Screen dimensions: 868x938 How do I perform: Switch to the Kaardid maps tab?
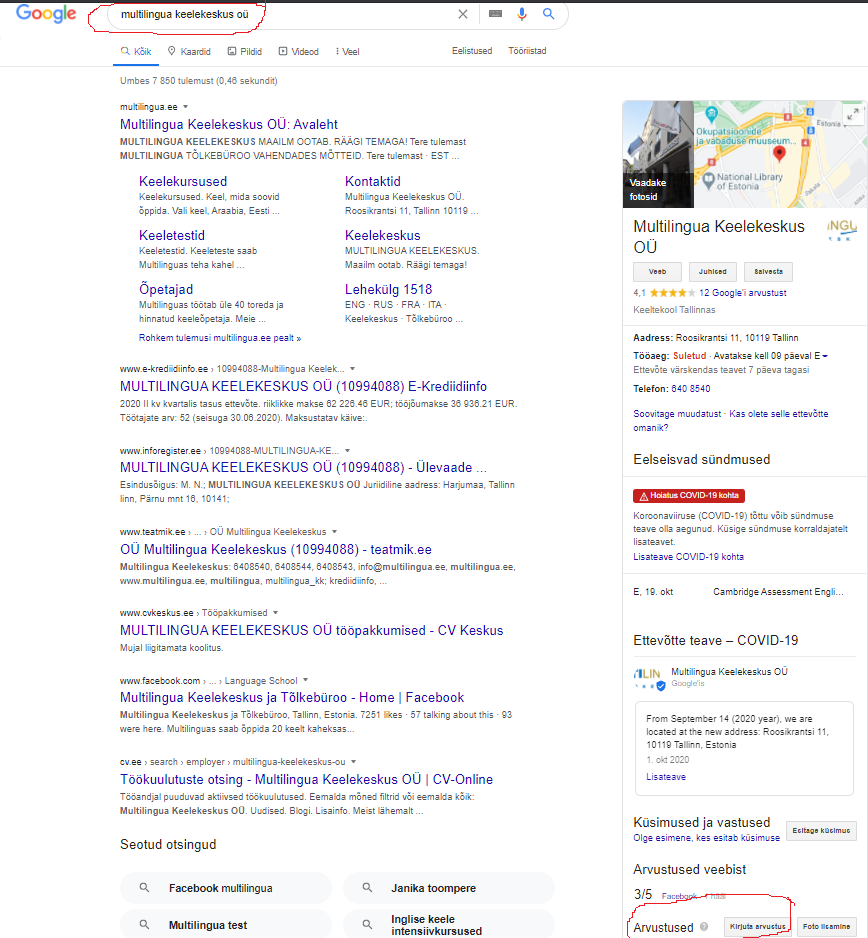pyautogui.click(x=189, y=51)
